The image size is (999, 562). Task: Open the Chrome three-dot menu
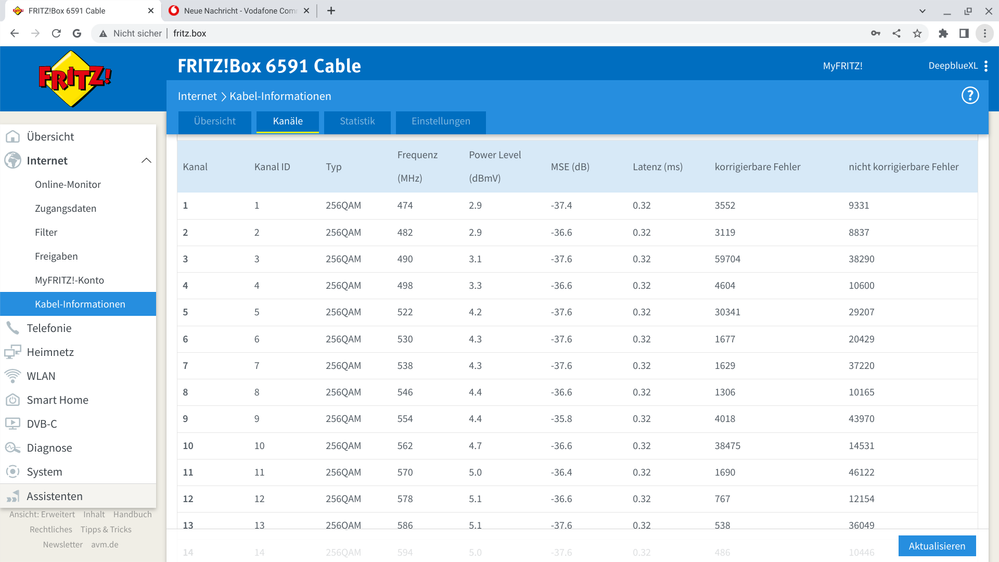coord(985,33)
